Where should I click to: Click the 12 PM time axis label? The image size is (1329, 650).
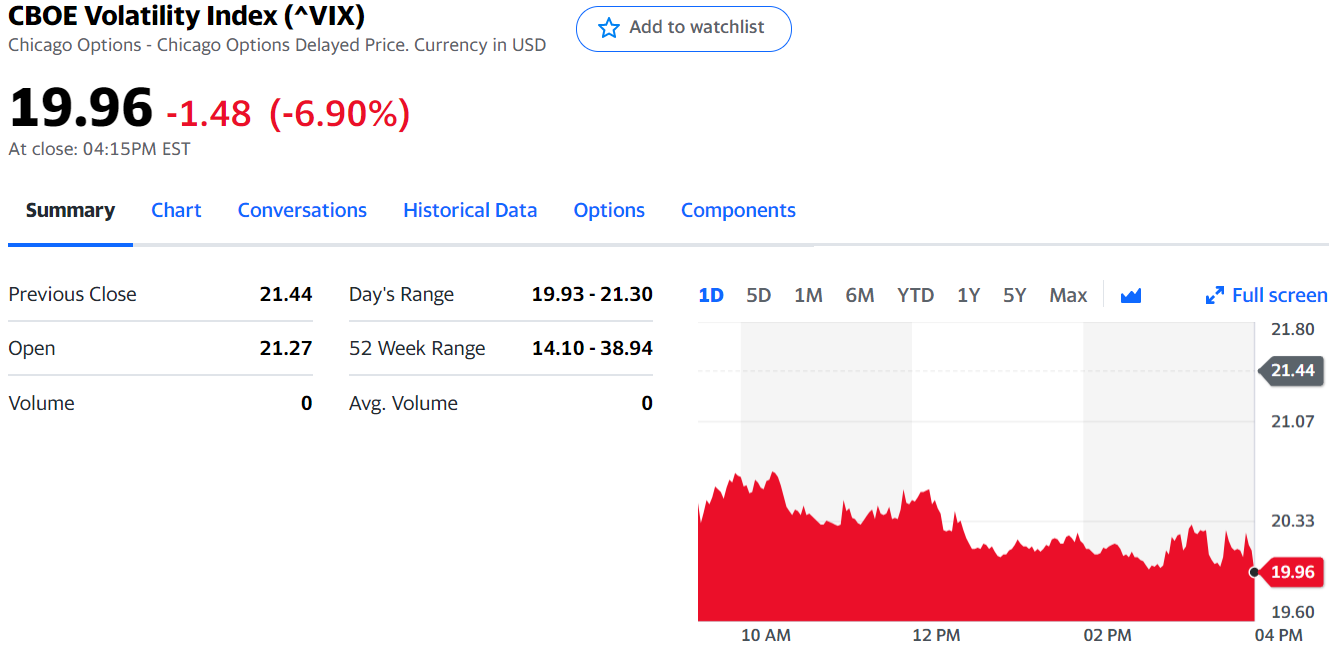tap(936, 635)
